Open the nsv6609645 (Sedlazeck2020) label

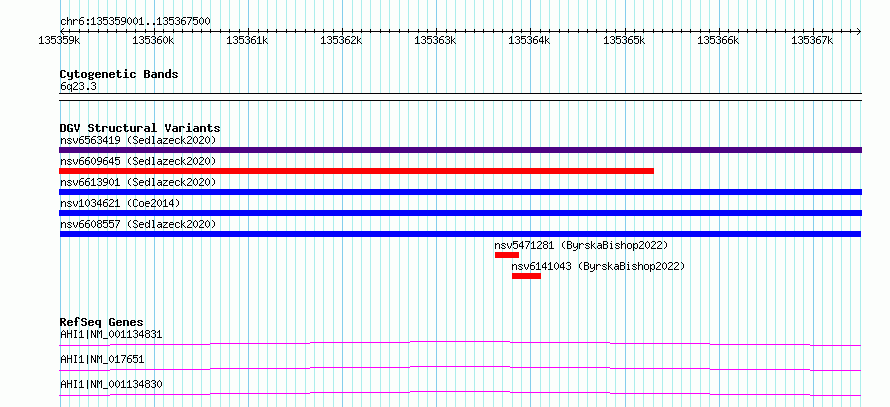[x=138, y=161]
